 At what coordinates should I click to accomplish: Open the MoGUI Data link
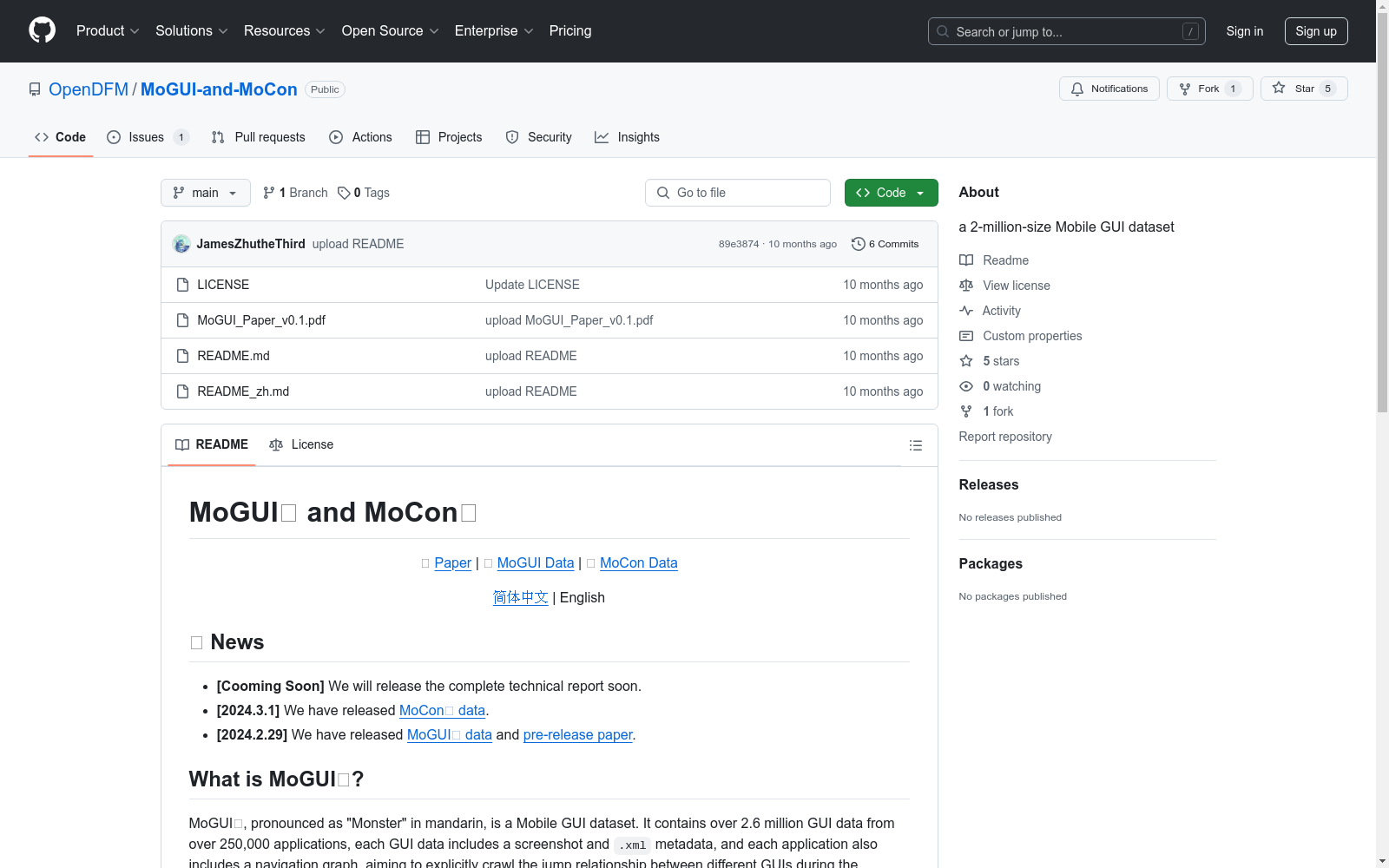[536, 562]
